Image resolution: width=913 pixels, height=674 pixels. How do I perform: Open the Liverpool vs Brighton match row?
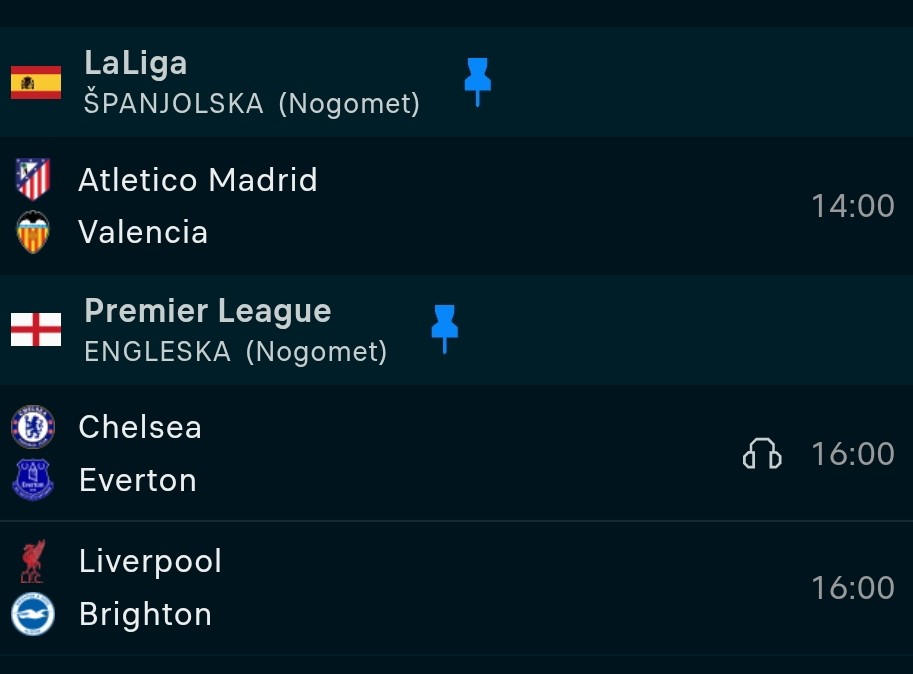(x=500, y=588)
